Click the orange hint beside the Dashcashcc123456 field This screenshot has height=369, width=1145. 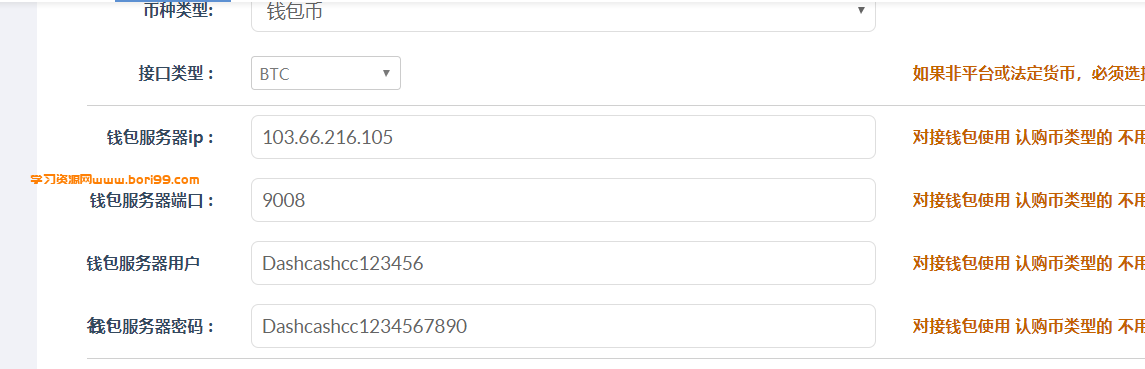coord(1028,263)
